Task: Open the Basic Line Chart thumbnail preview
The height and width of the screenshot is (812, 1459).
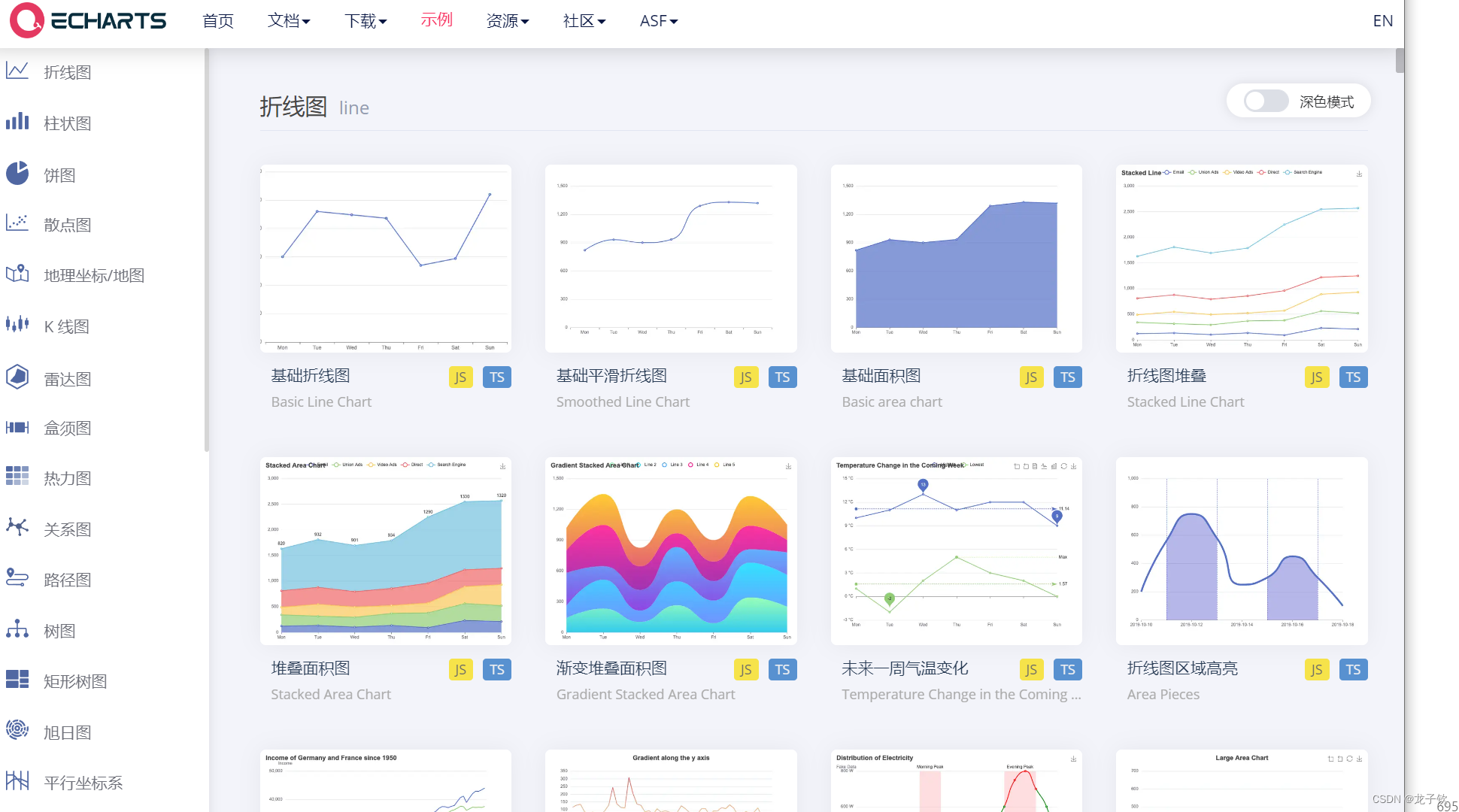Action: pyautogui.click(x=385, y=259)
